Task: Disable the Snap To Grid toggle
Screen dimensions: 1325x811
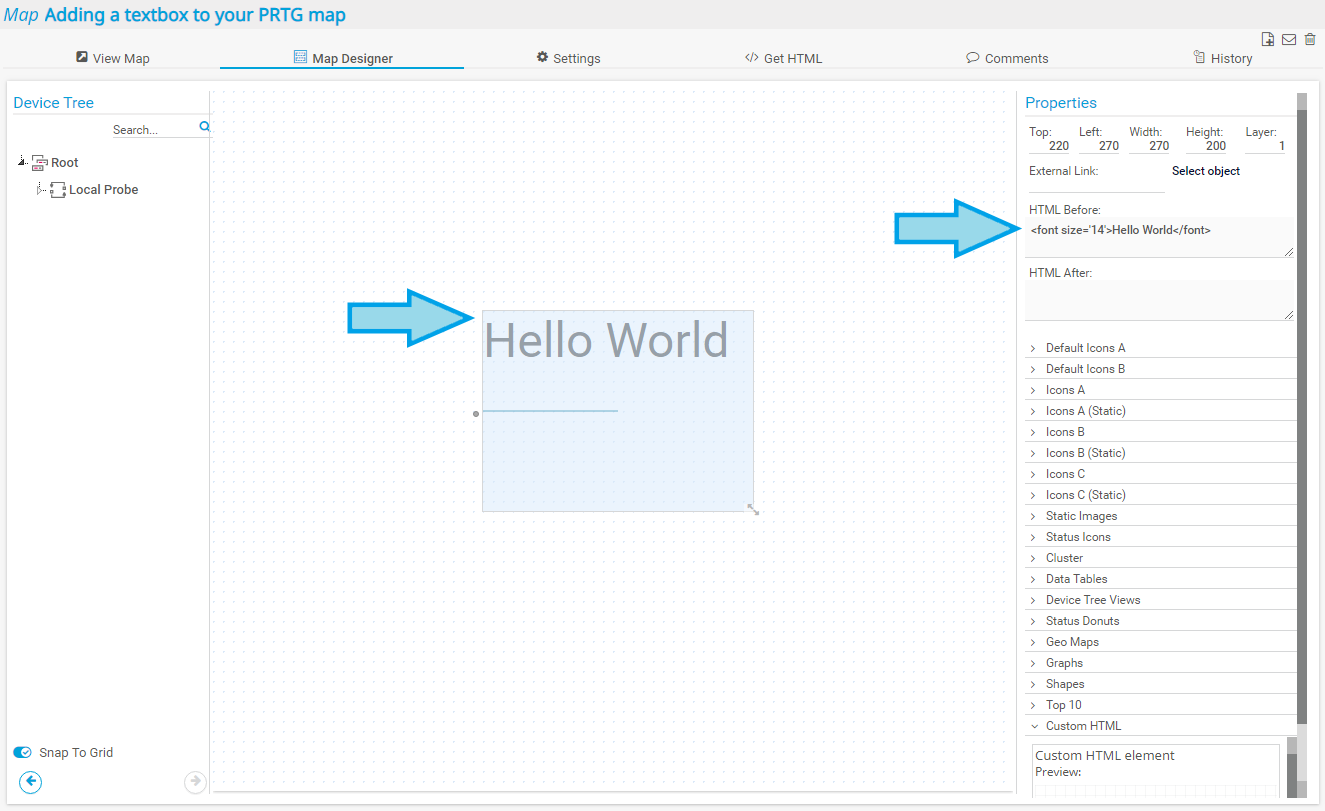Action: [22, 752]
